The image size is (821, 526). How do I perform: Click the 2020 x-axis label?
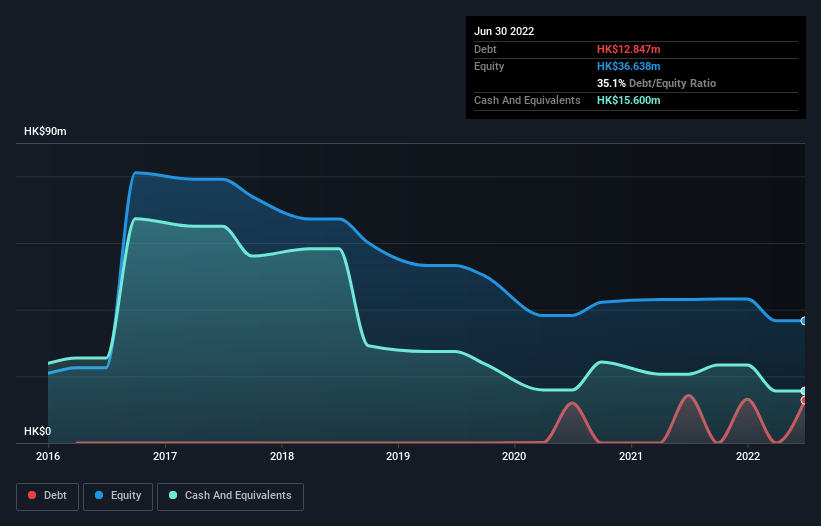[514, 456]
